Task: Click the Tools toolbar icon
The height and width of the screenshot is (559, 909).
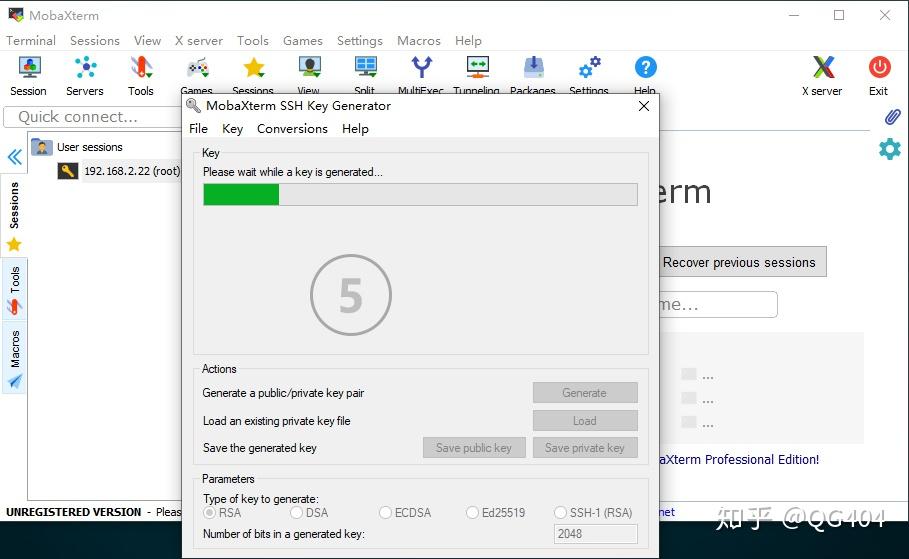Action: 141,76
